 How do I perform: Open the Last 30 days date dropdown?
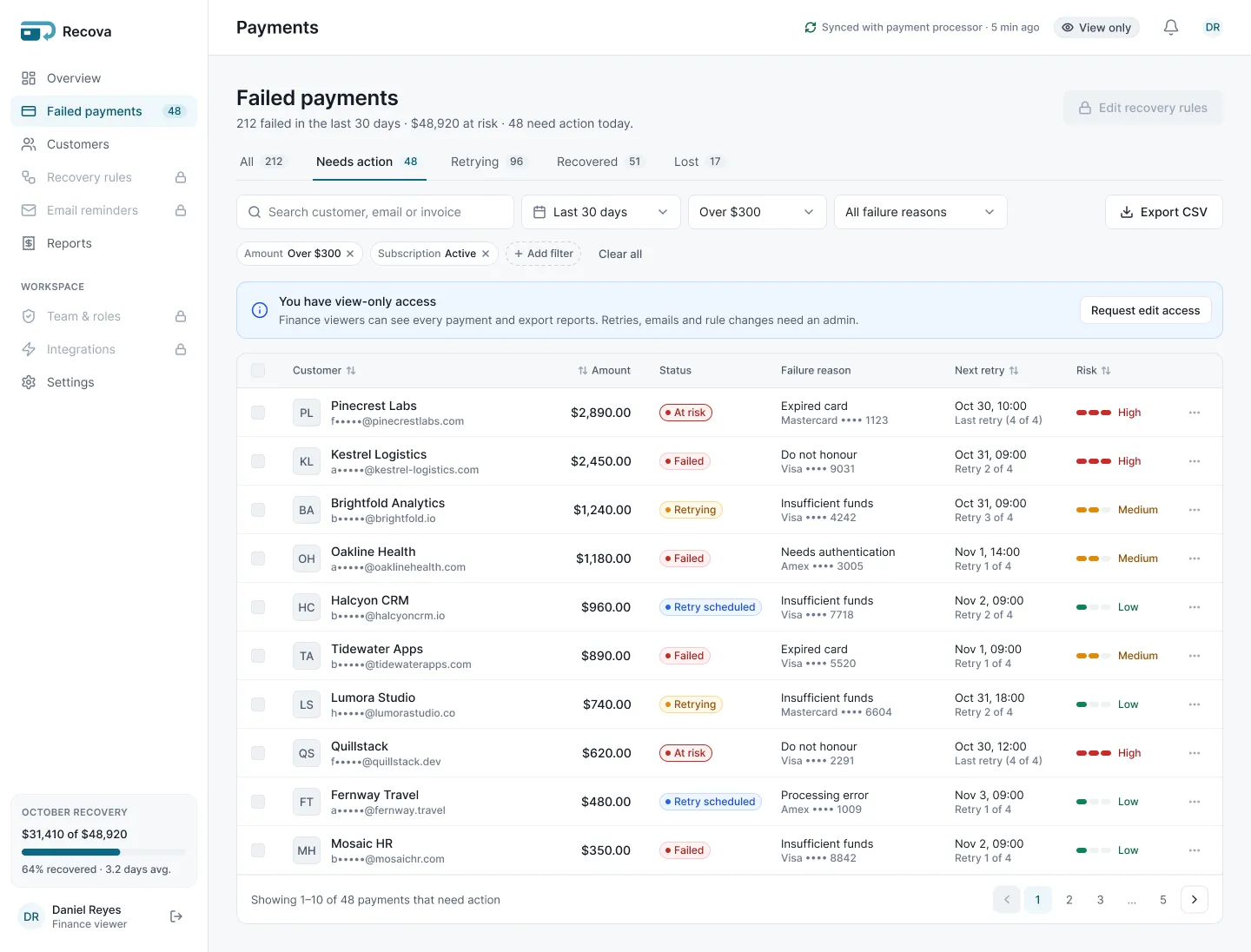tap(601, 212)
